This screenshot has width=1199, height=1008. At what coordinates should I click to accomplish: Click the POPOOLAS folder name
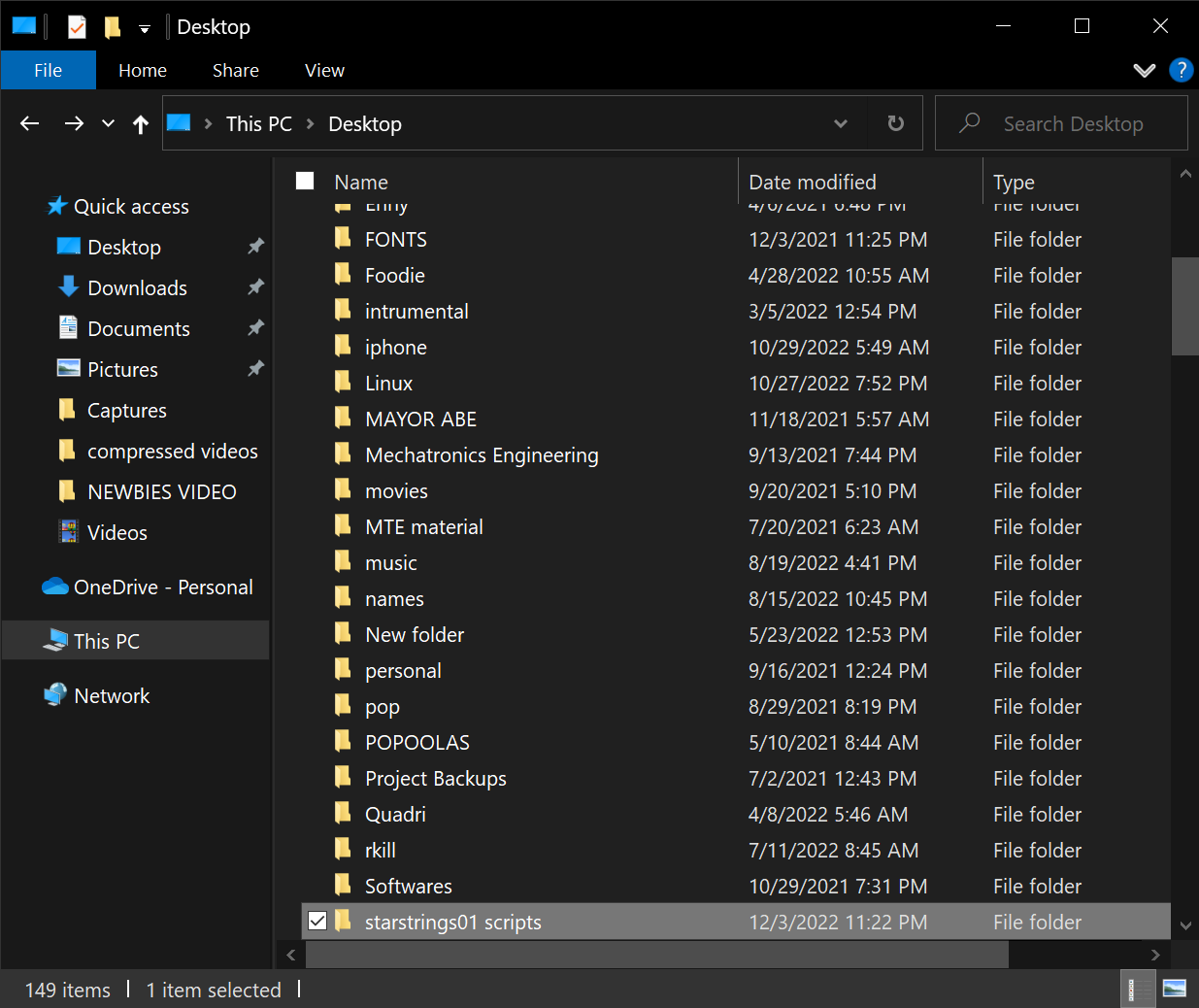417,742
